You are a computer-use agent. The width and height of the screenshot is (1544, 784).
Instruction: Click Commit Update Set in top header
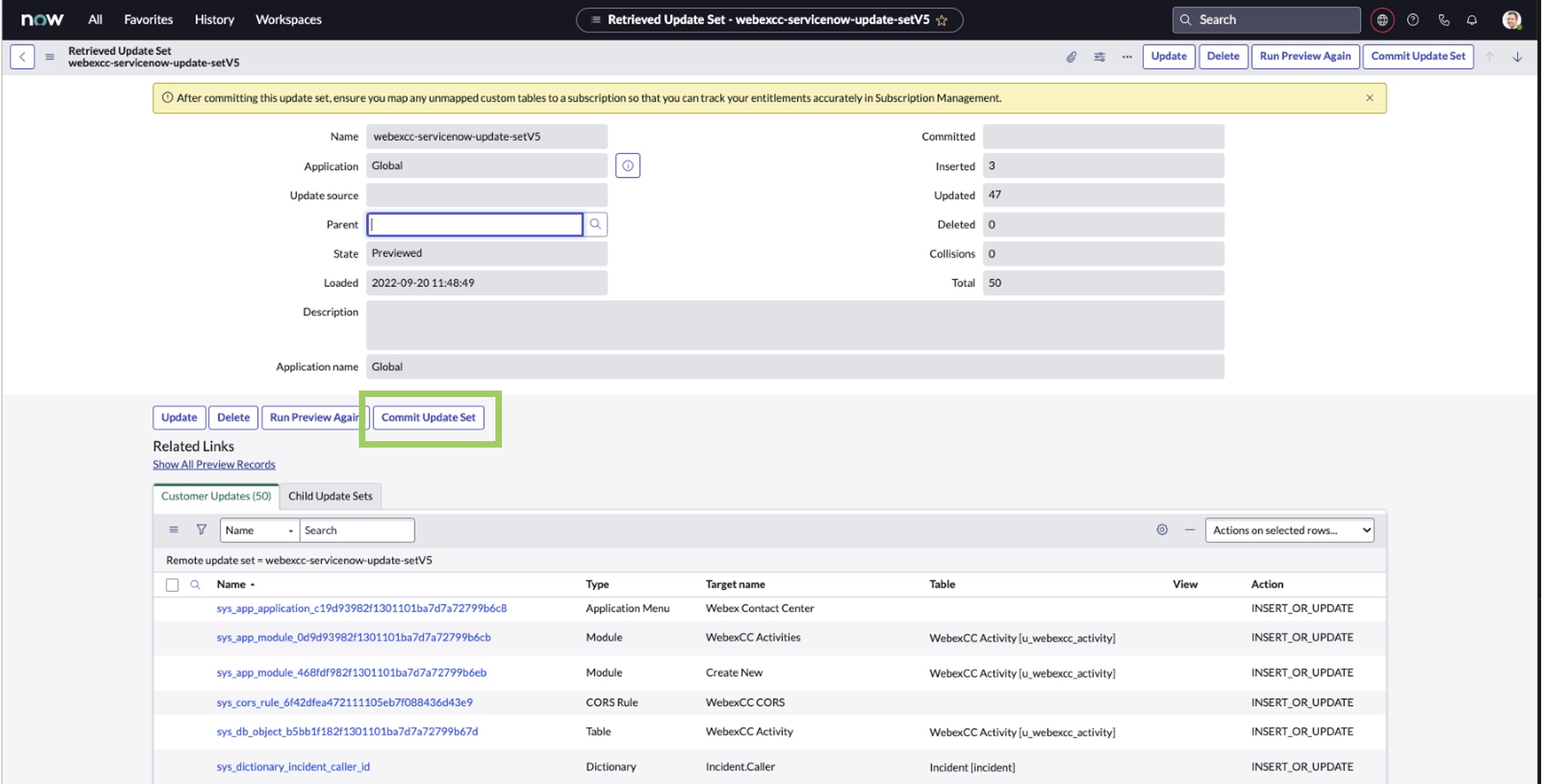coord(1418,56)
